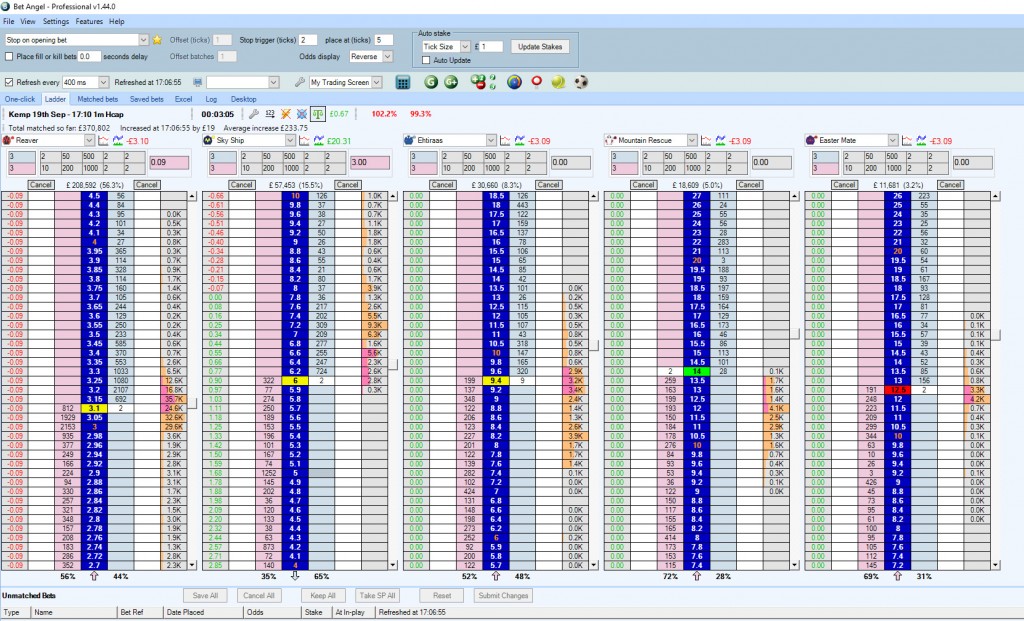Click the yellow 3.1 price in Reaver ladder
Viewport: 1024px width, 621px height.
pos(94,408)
